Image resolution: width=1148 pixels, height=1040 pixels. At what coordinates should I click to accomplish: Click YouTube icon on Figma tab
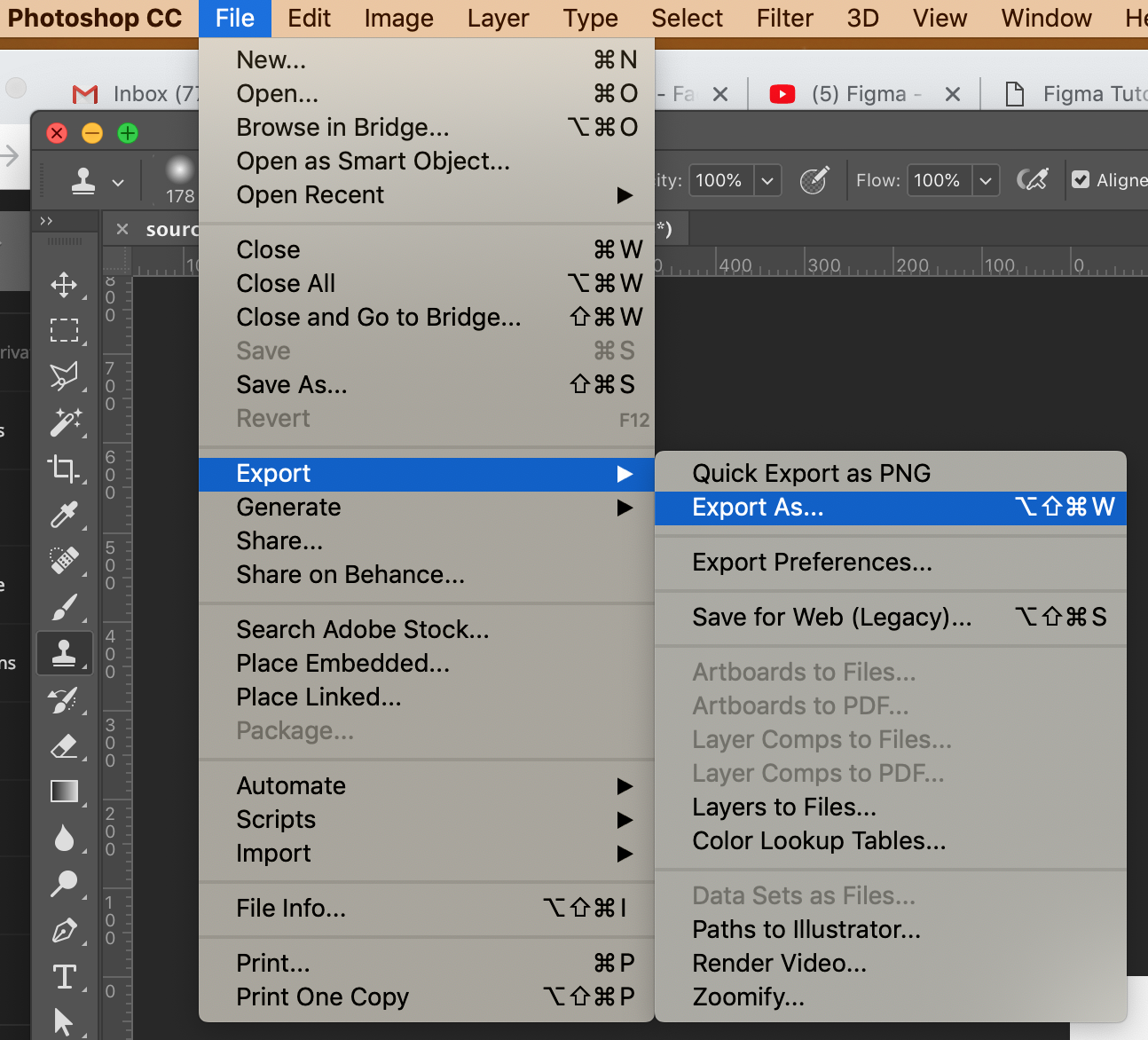click(x=782, y=94)
